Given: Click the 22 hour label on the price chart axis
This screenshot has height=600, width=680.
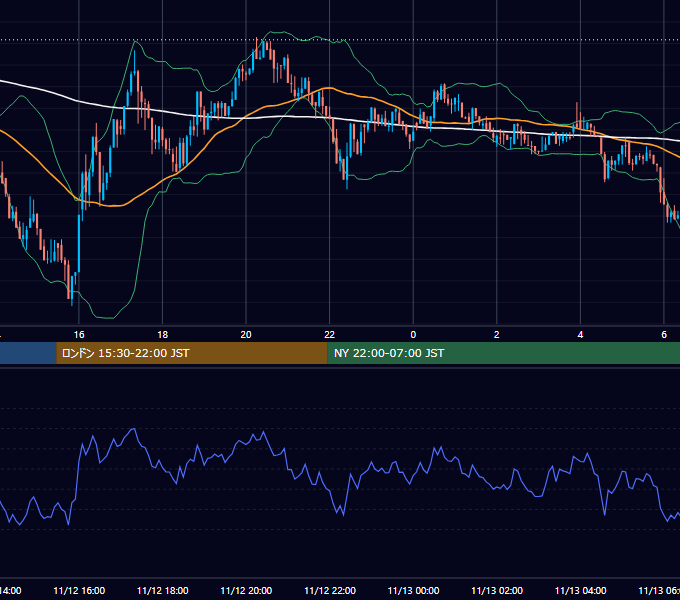Looking at the screenshot, I should pyautogui.click(x=330, y=335).
